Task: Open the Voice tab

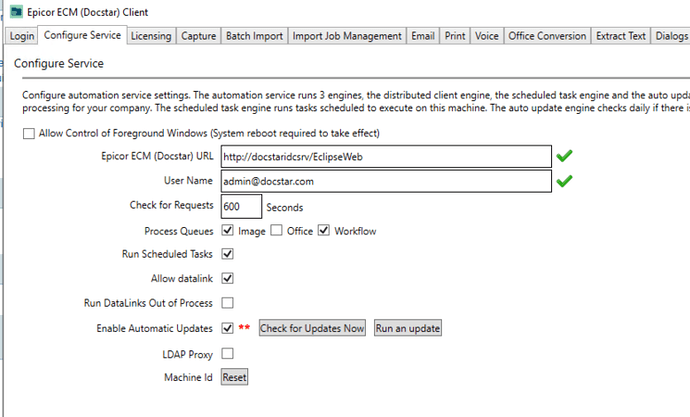Action: pyautogui.click(x=487, y=36)
